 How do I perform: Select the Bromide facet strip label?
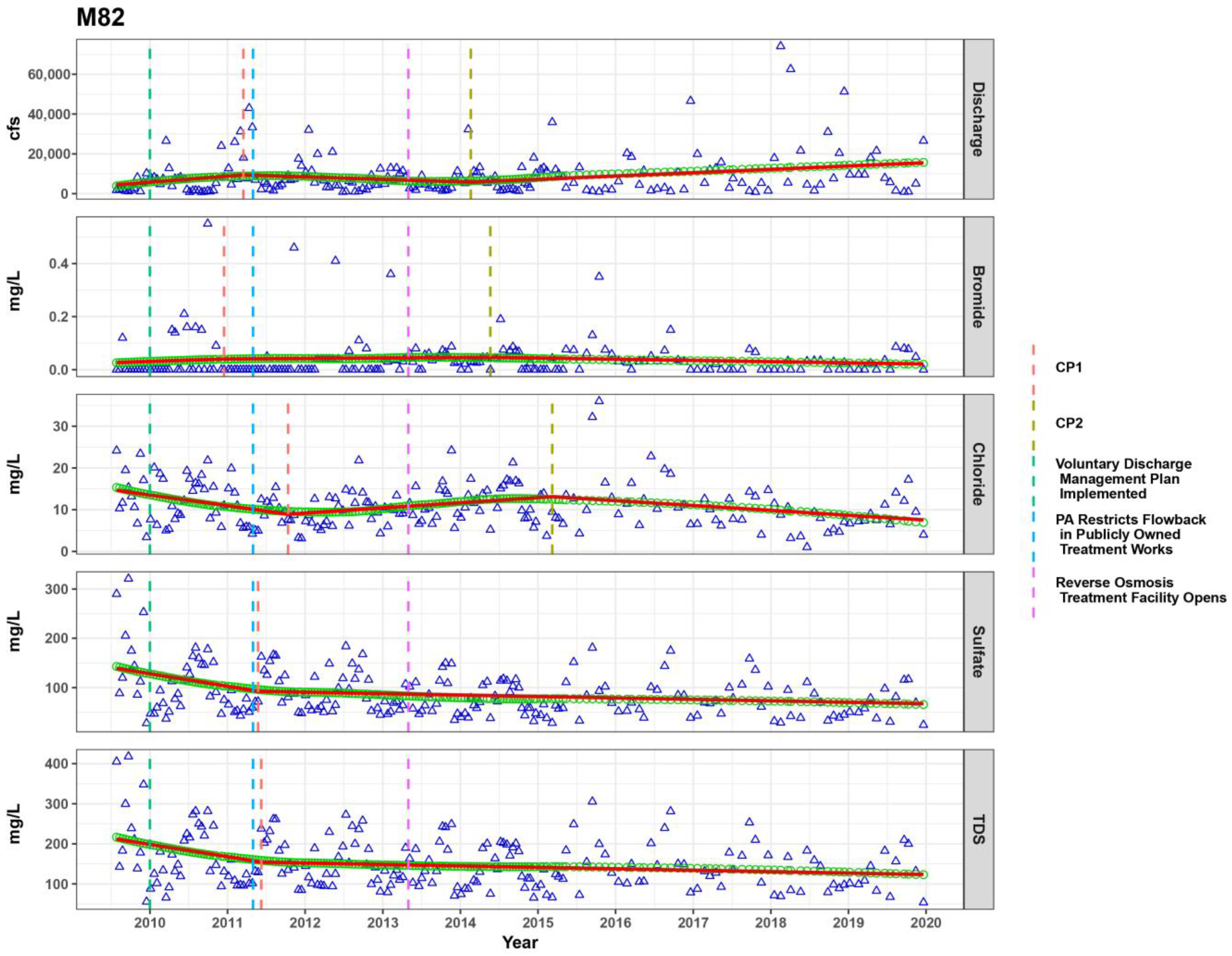978,297
